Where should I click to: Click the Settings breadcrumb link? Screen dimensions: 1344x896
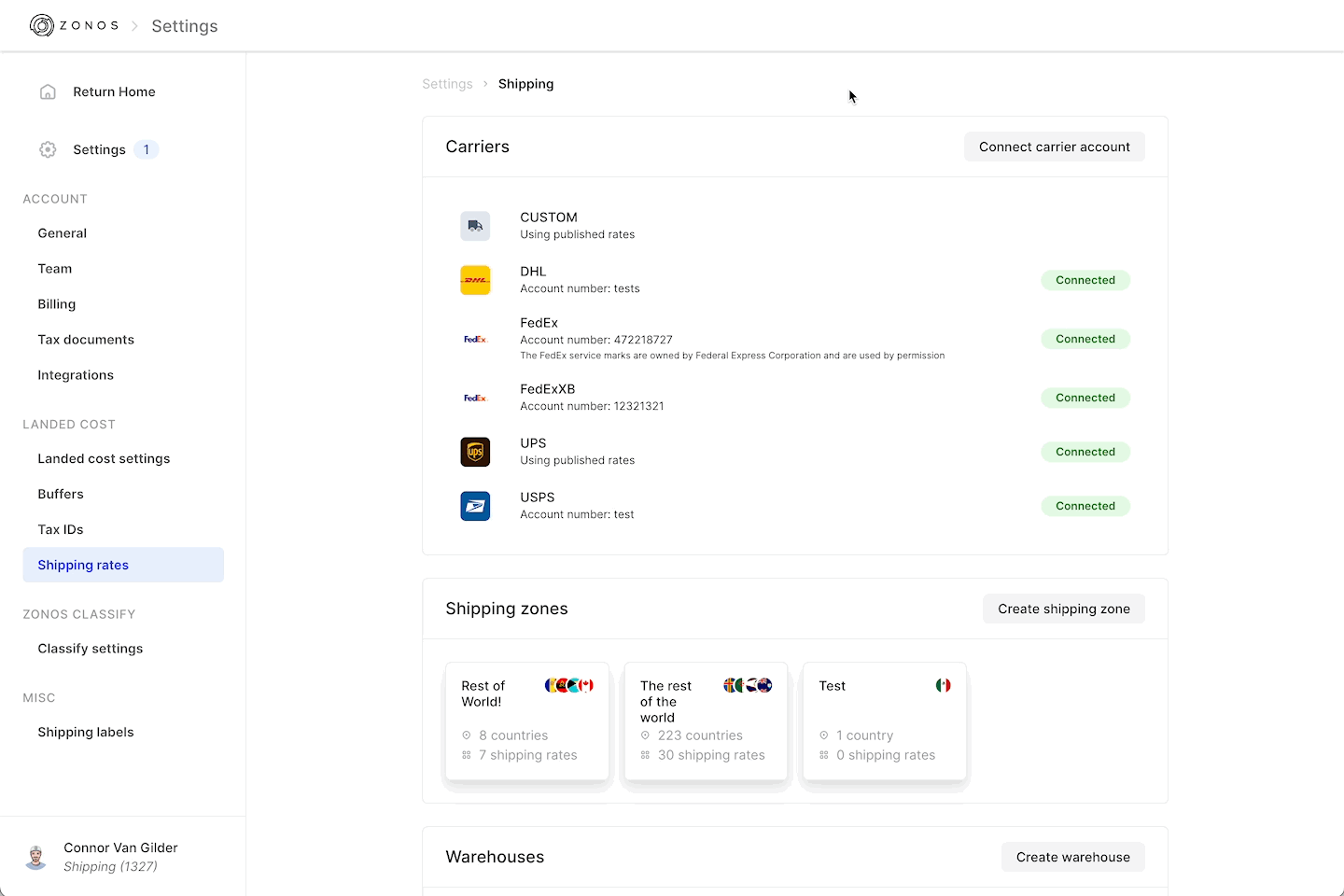pos(447,84)
